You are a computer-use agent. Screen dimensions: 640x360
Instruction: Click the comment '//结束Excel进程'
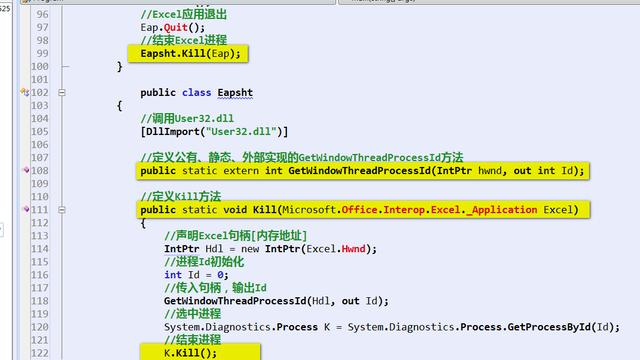tap(183, 40)
